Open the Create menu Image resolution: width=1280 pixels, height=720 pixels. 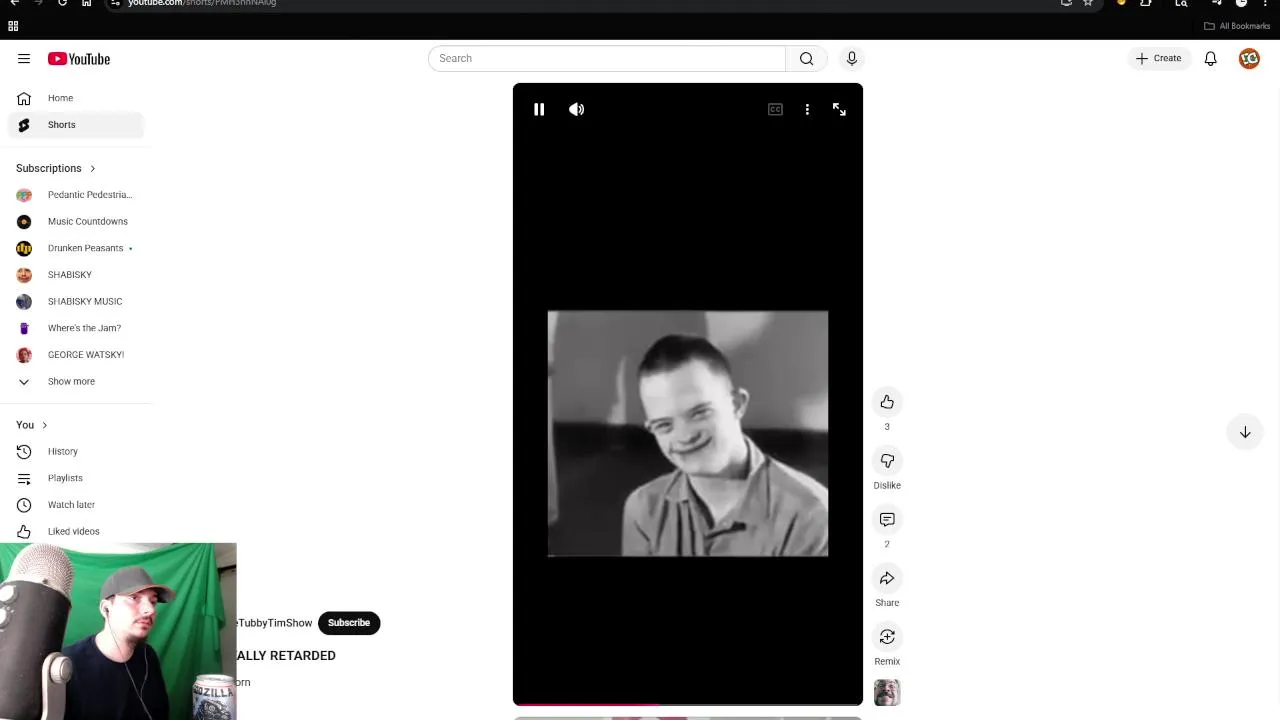point(1158,58)
